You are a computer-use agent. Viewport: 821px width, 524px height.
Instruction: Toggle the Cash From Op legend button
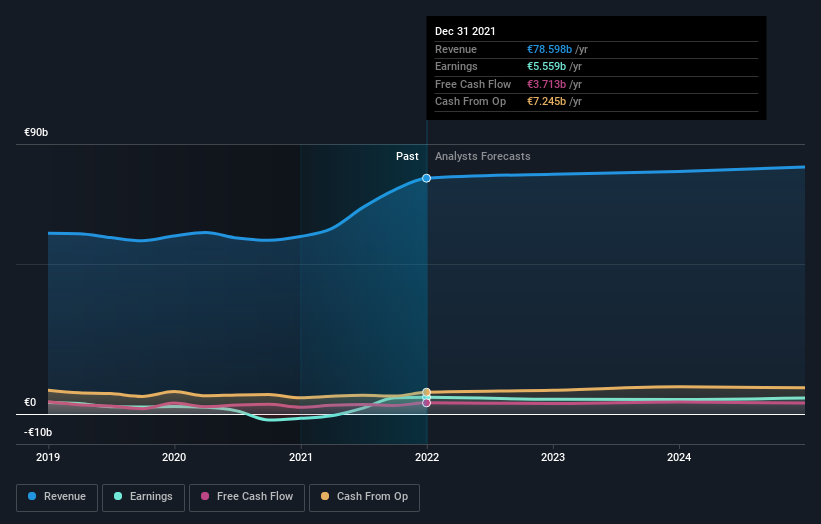(x=364, y=497)
